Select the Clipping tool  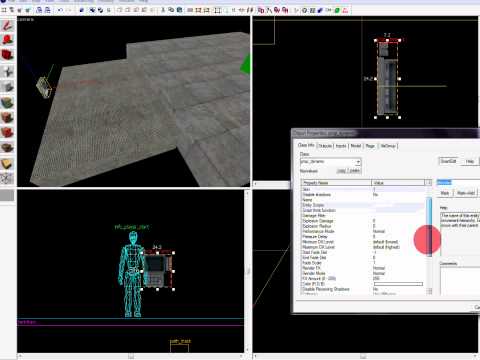(x=7, y=163)
